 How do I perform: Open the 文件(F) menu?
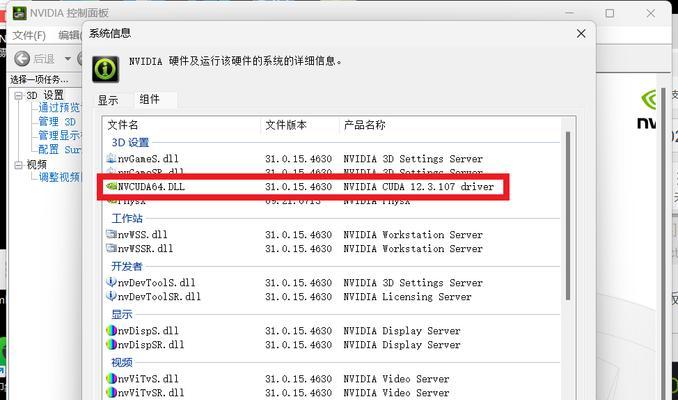tap(29, 35)
